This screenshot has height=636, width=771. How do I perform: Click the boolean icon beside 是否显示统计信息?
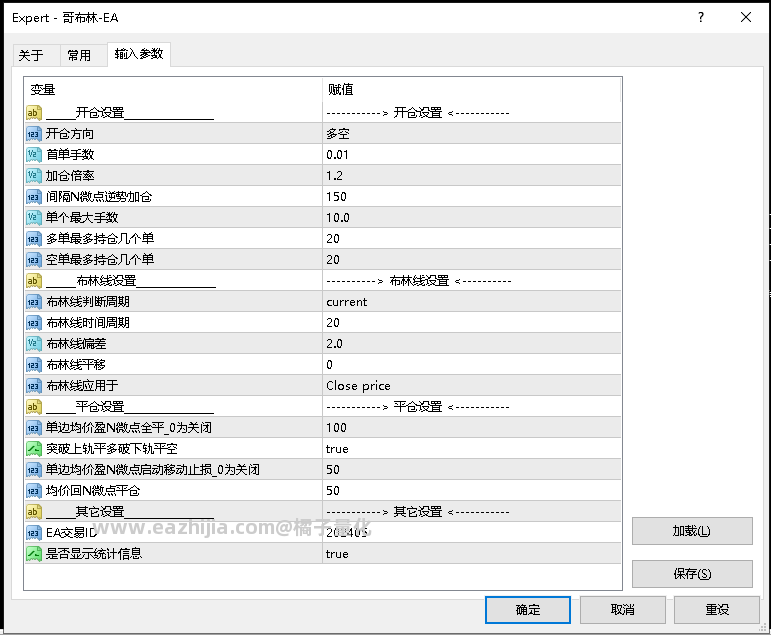(33, 554)
